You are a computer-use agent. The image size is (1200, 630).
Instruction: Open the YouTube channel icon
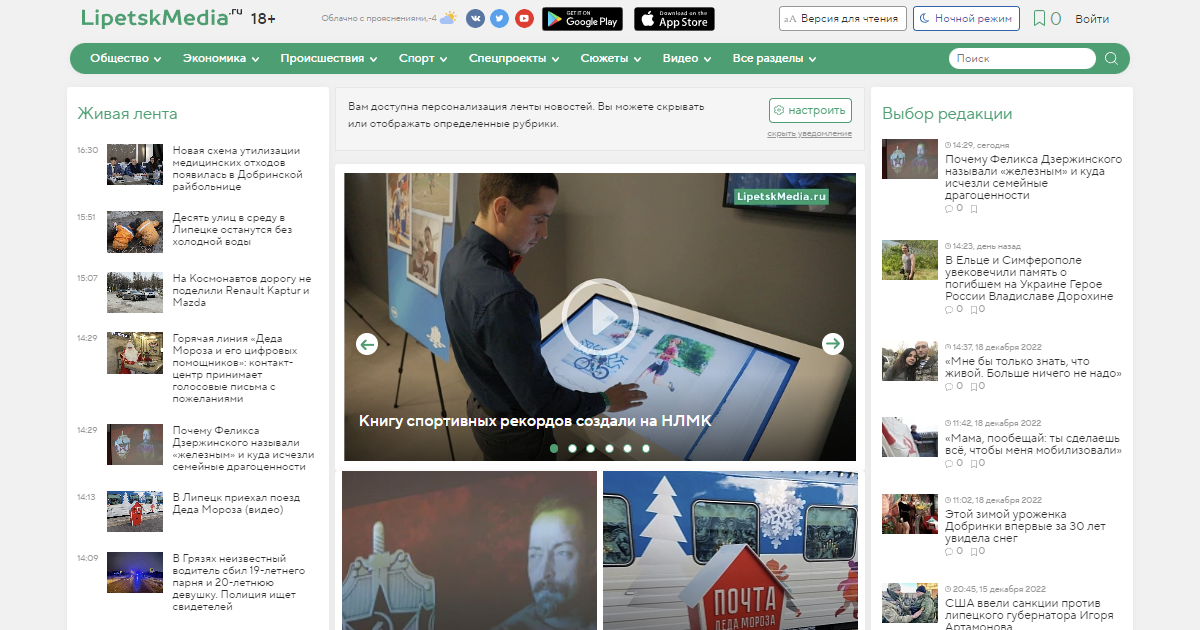pos(523,19)
